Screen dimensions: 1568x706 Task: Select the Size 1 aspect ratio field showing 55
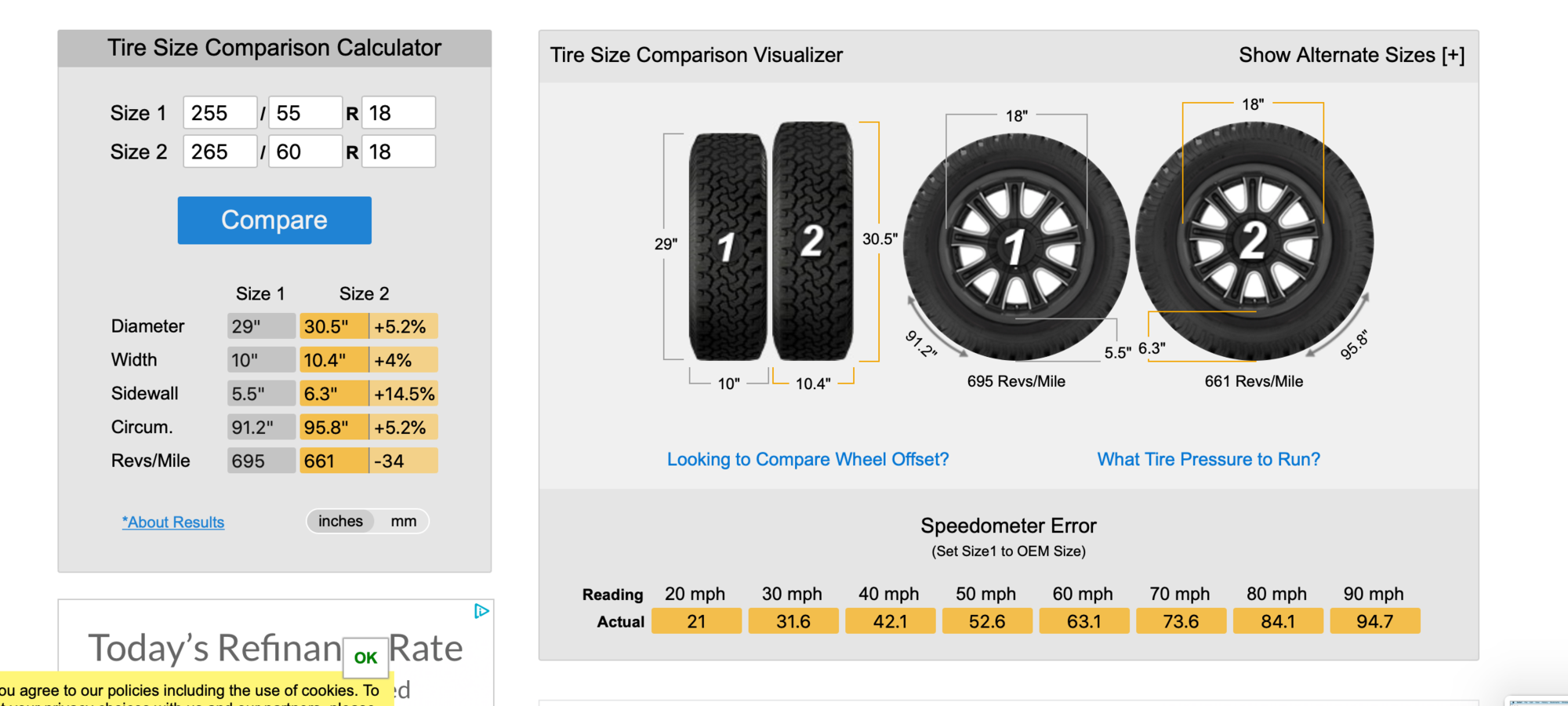point(305,112)
